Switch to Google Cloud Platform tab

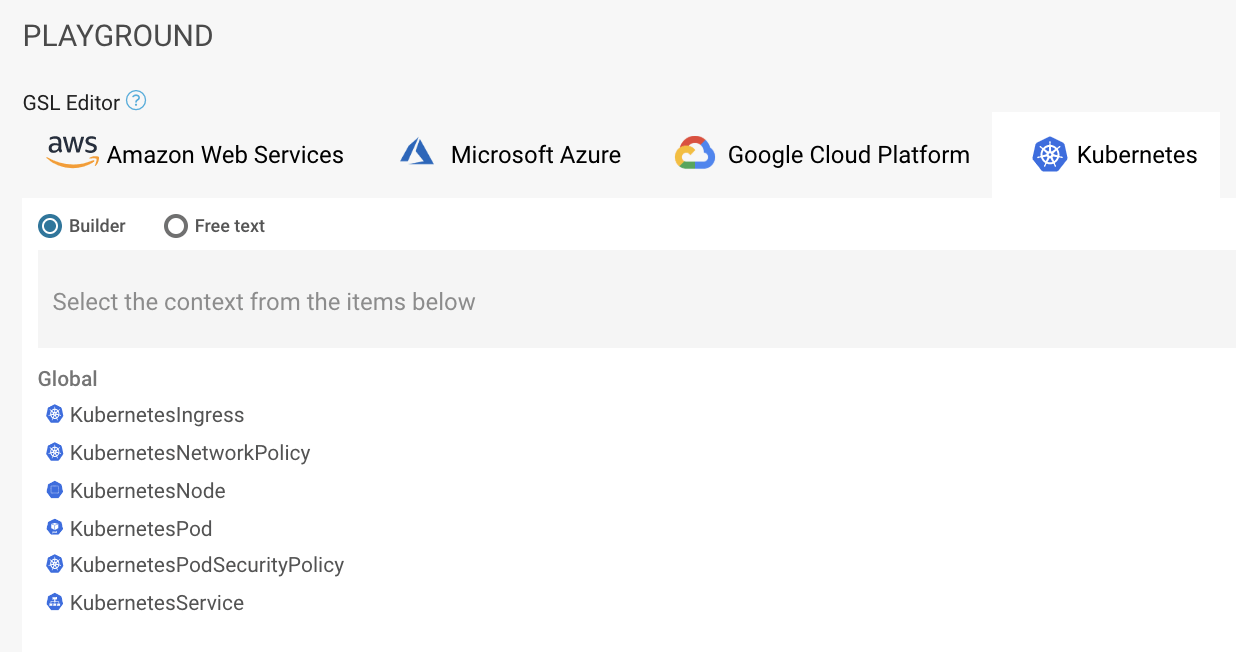tap(822, 155)
